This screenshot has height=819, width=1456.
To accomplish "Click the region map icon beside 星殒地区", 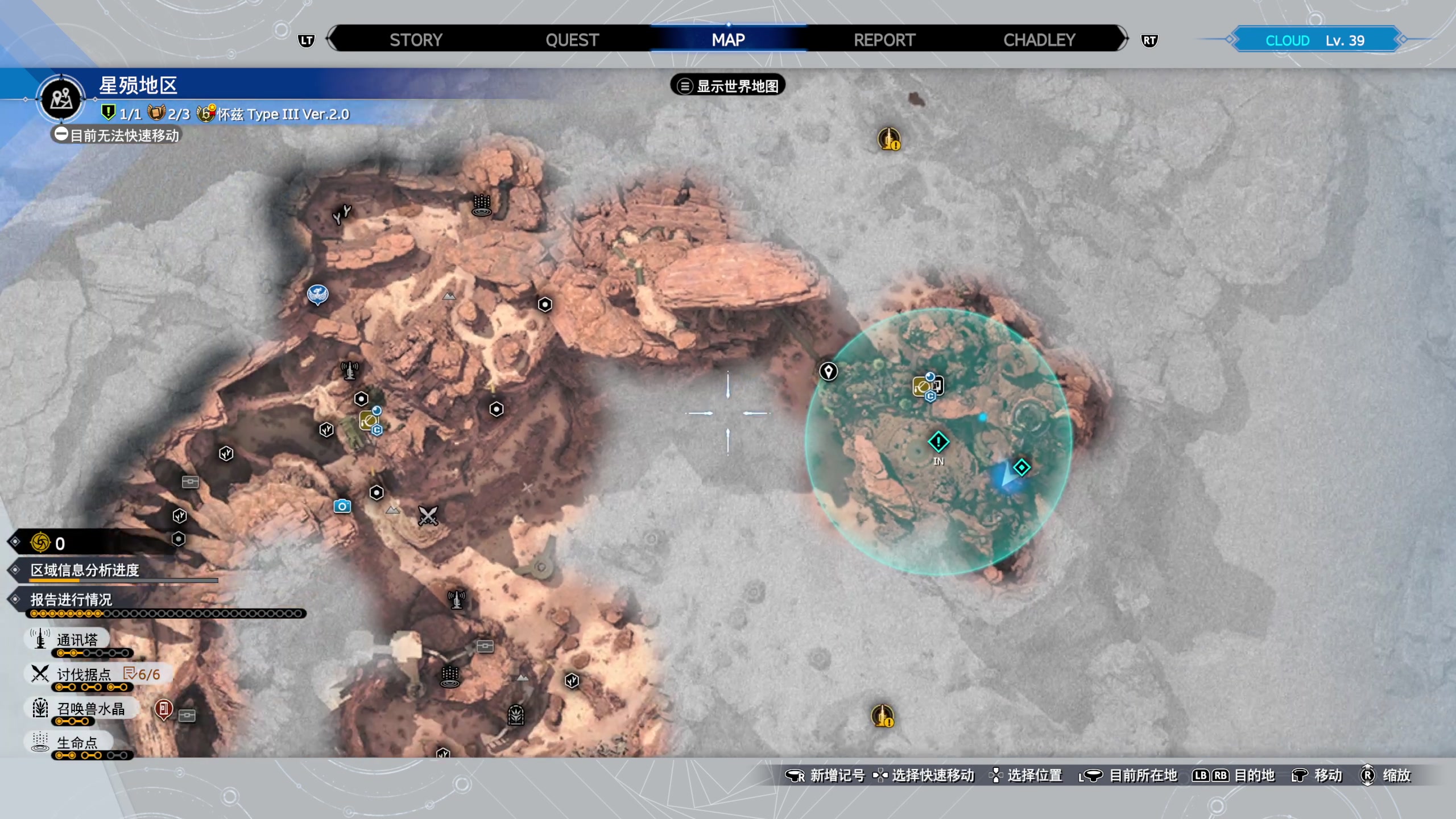I will click(x=61, y=99).
